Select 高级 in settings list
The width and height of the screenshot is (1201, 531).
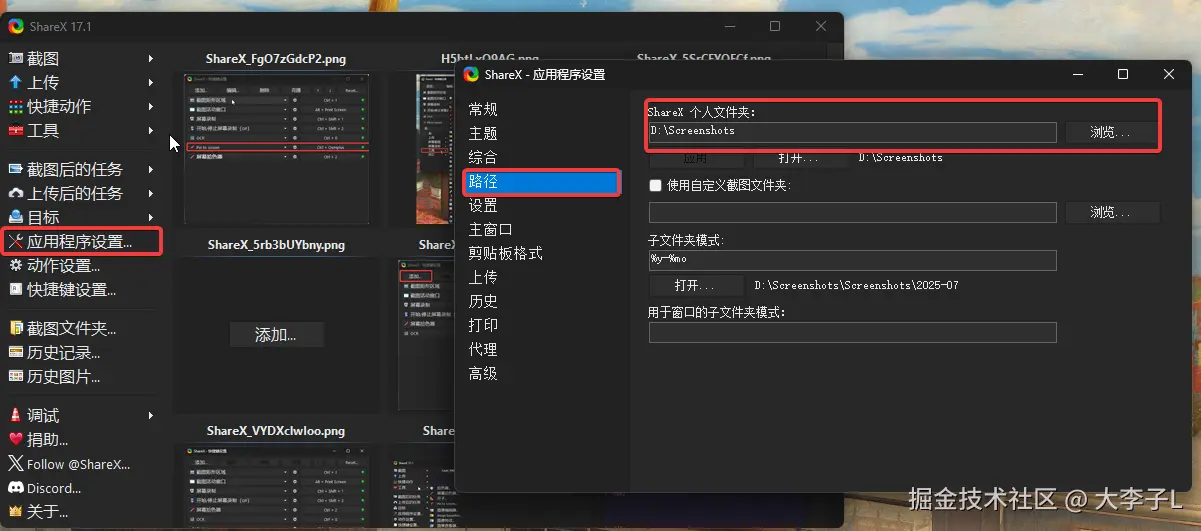[x=483, y=373]
